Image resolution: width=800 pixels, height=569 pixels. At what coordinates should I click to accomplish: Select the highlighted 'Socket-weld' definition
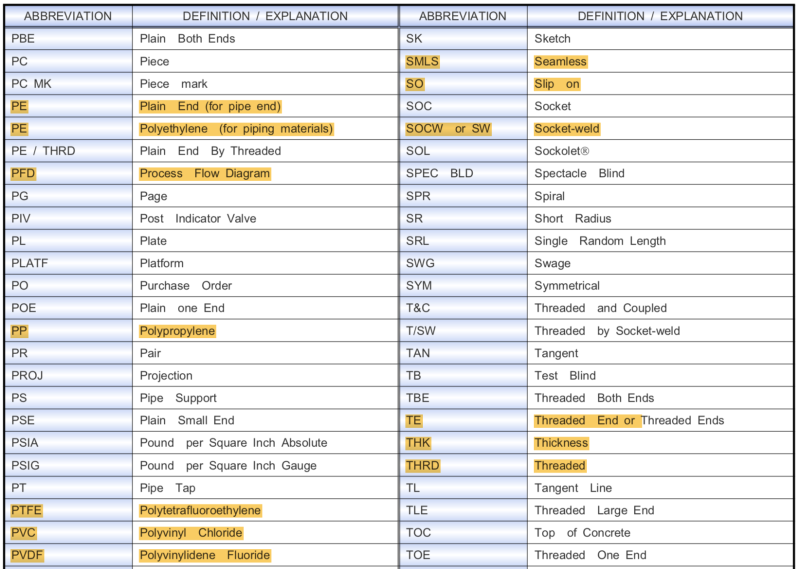(x=567, y=129)
